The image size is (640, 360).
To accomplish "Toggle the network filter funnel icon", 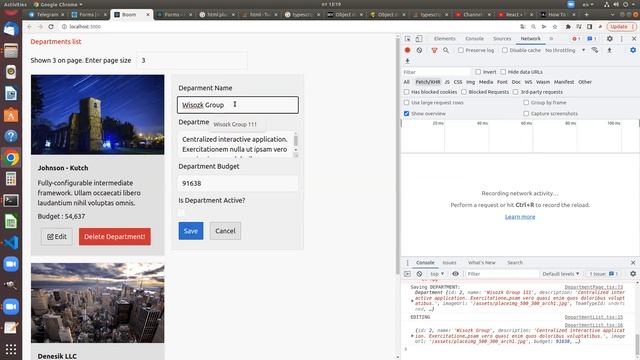I will pos(434,50).
